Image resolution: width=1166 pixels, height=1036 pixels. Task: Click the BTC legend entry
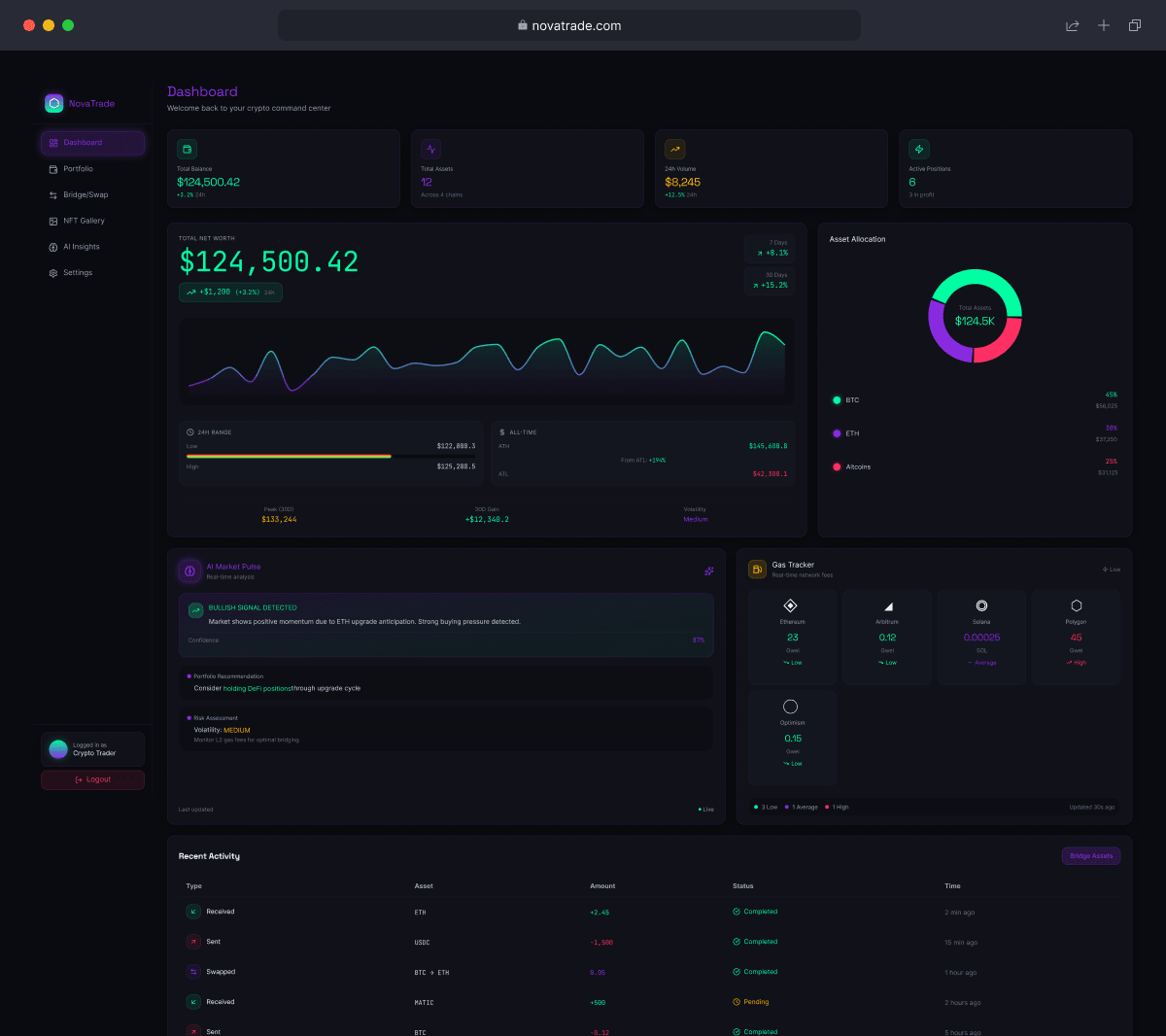(x=975, y=400)
